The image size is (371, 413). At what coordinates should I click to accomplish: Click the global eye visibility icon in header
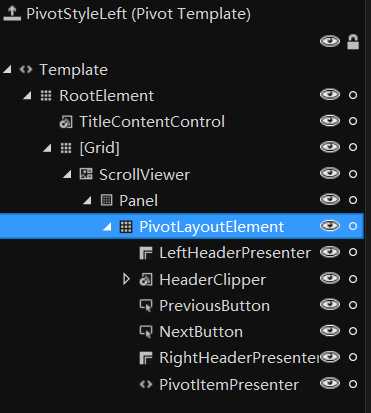(330, 41)
